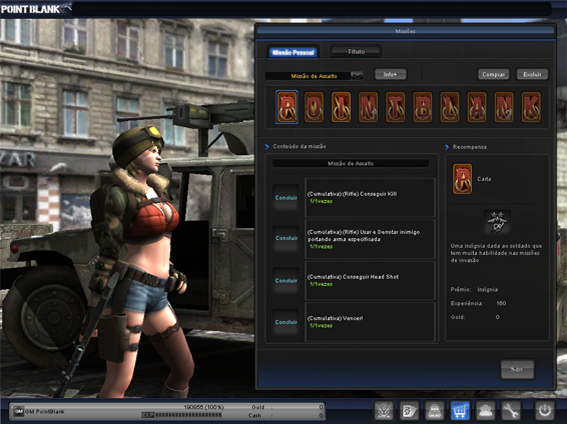Open the shop cart icon

460,411
